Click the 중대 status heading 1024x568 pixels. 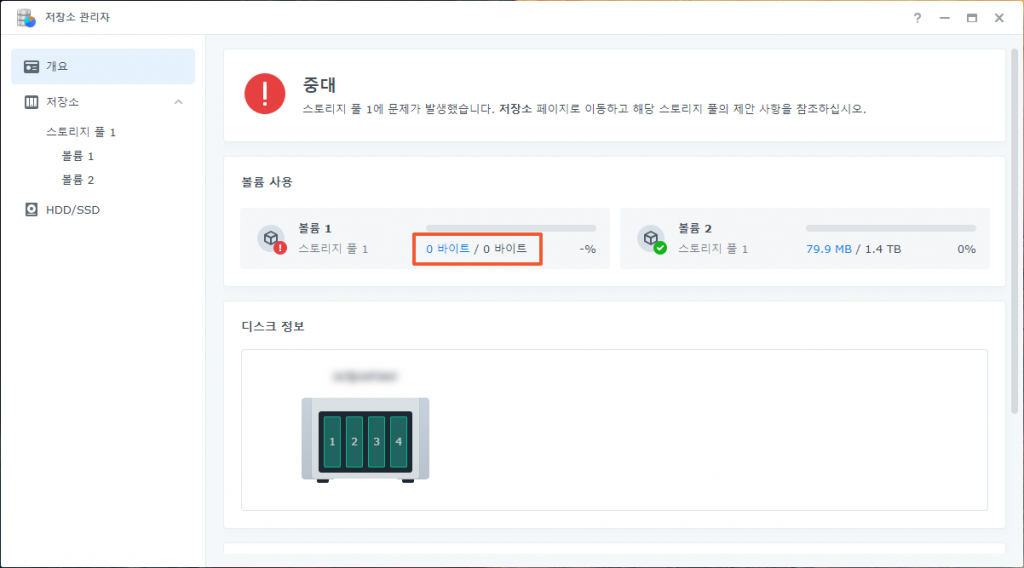click(x=319, y=85)
